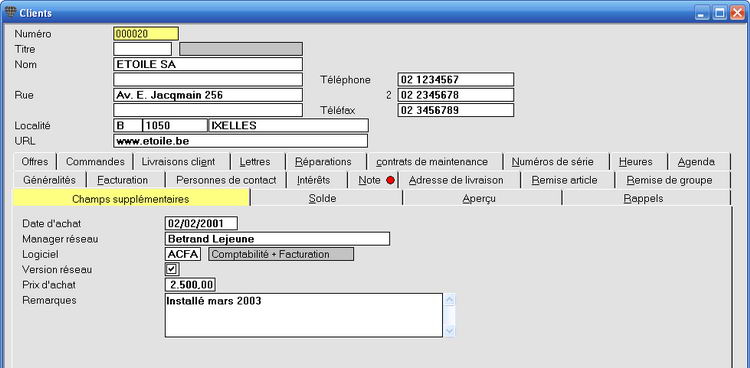Click the postal code field 1050
Image resolution: width=750 pixels, height=368 pixels.
175,125
